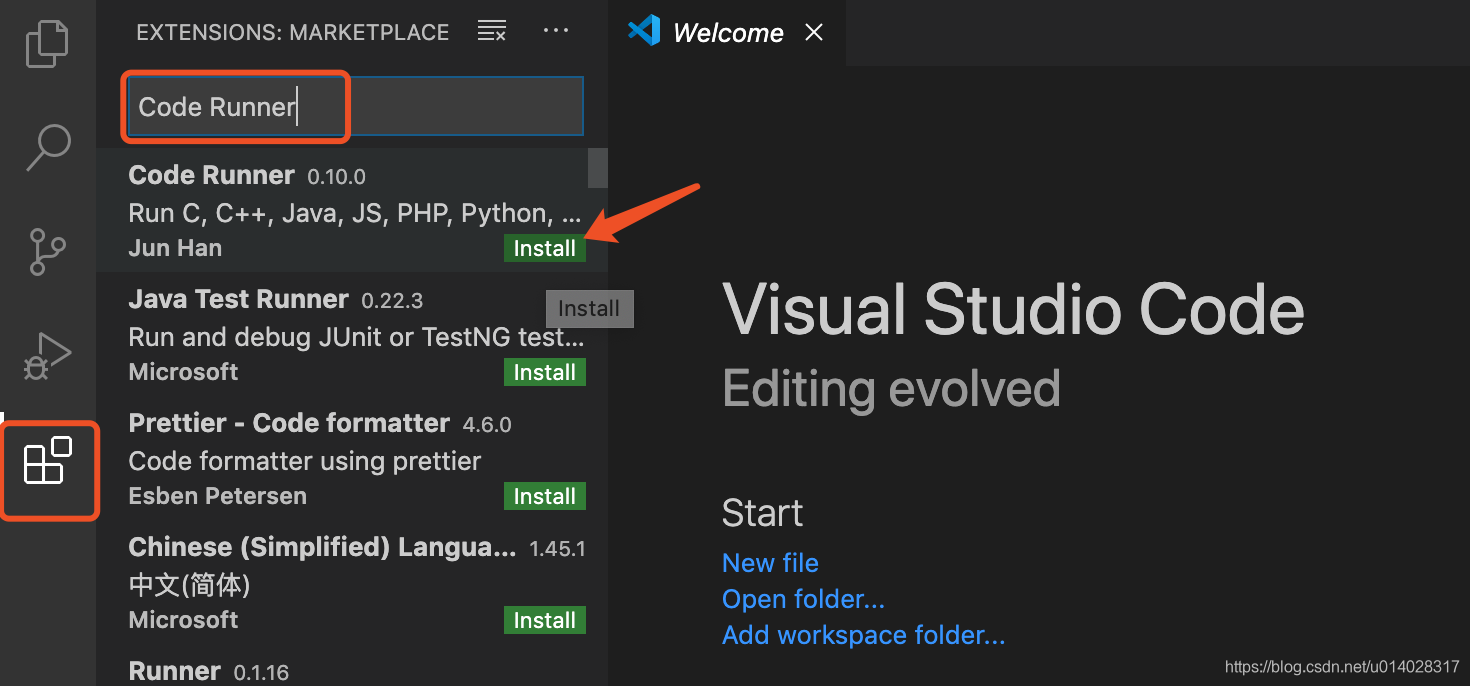Click the extensions list scrollbar thumb
The image size is (1470, 686).
click(x=597, y=168)
